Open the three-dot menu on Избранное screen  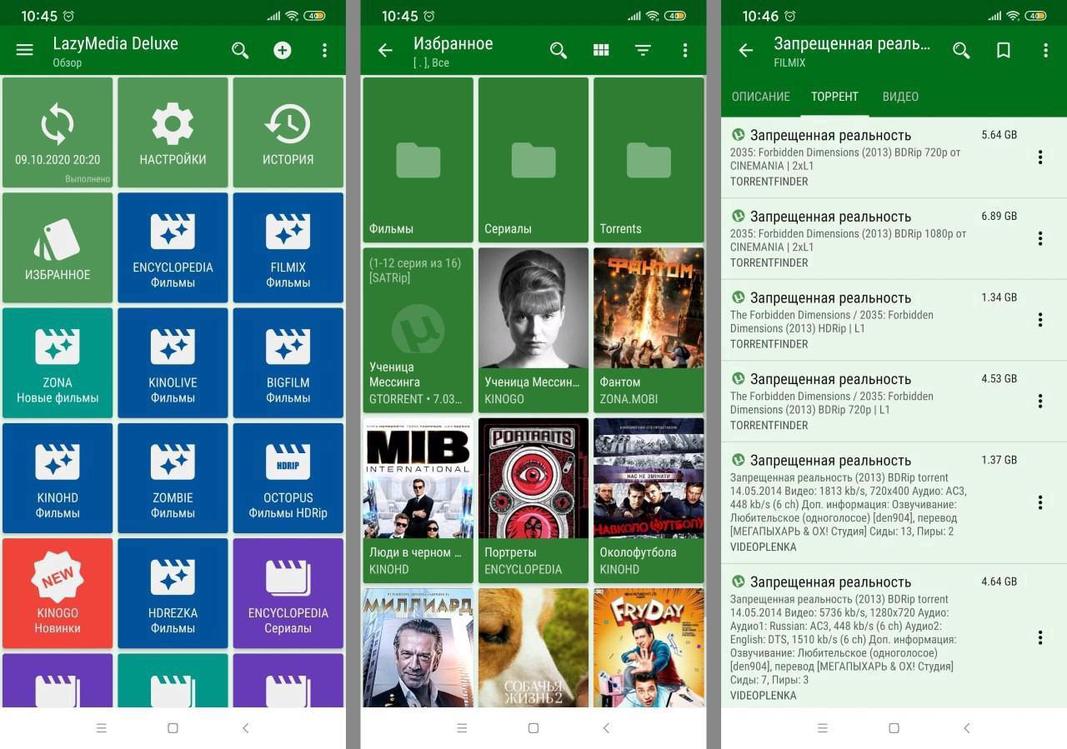point(684,48)
